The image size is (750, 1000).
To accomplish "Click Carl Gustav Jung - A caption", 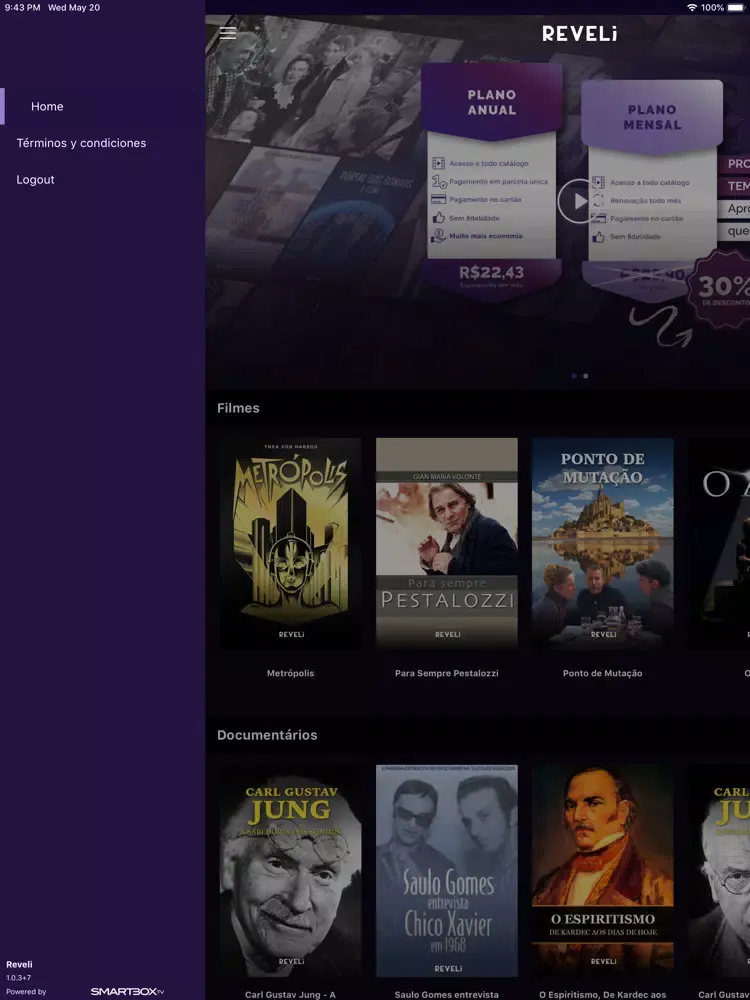I will 290,995.
